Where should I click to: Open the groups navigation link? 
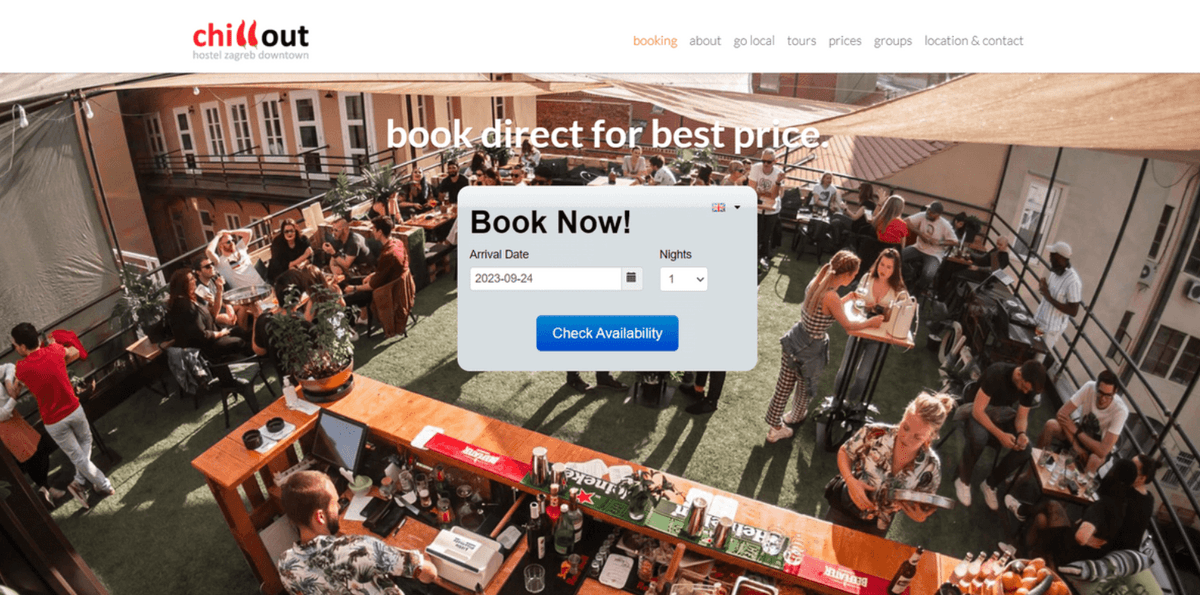(x=893, y=41)
